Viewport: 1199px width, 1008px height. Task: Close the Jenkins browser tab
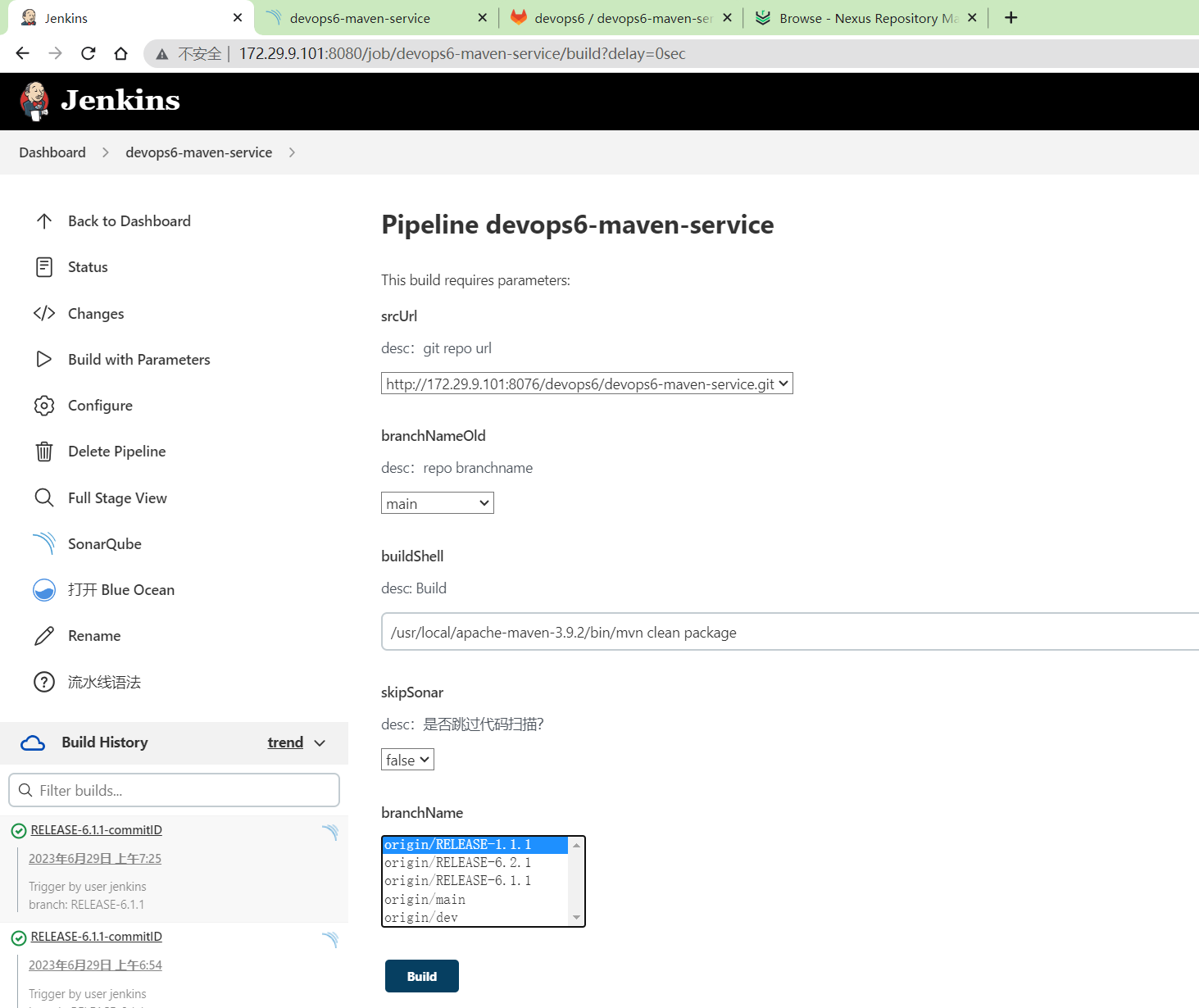point(238,17)
